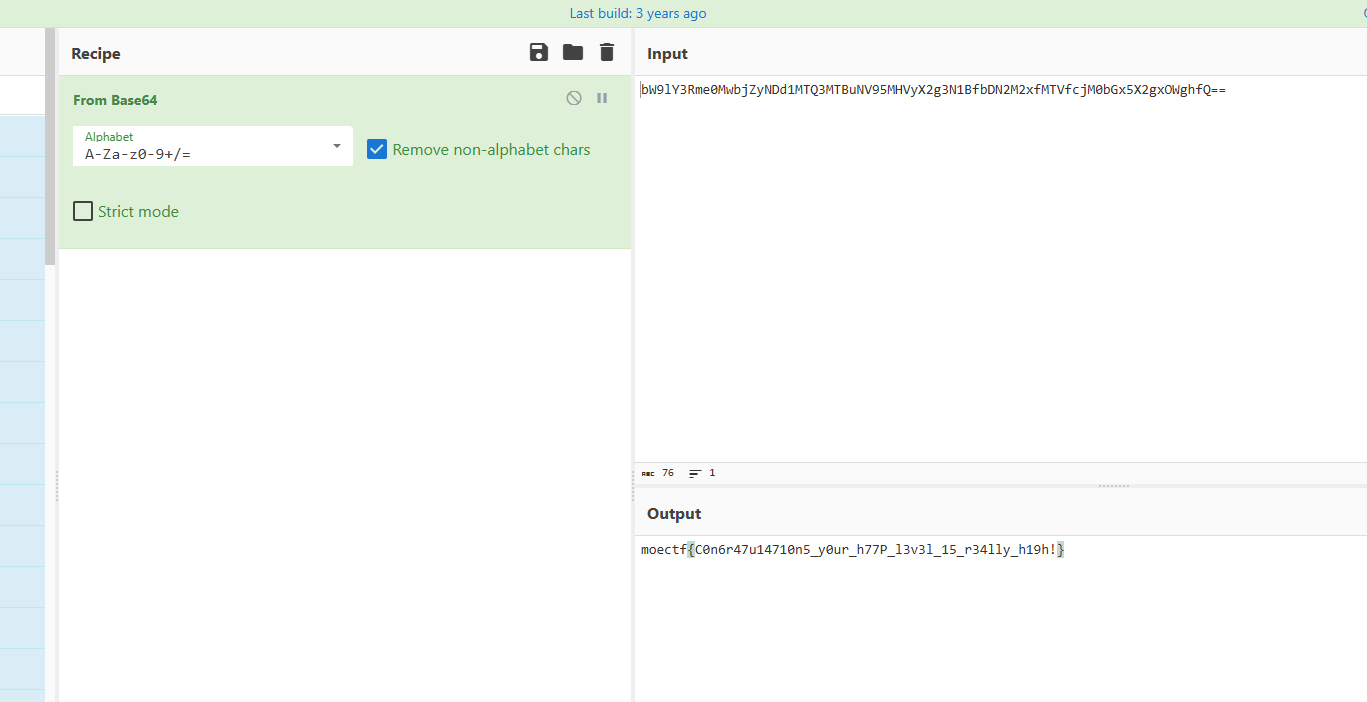Set breakpoint with pause icon on From Base64
The width and height of the screenshot is (1367, 702).
tap(602, 98)
